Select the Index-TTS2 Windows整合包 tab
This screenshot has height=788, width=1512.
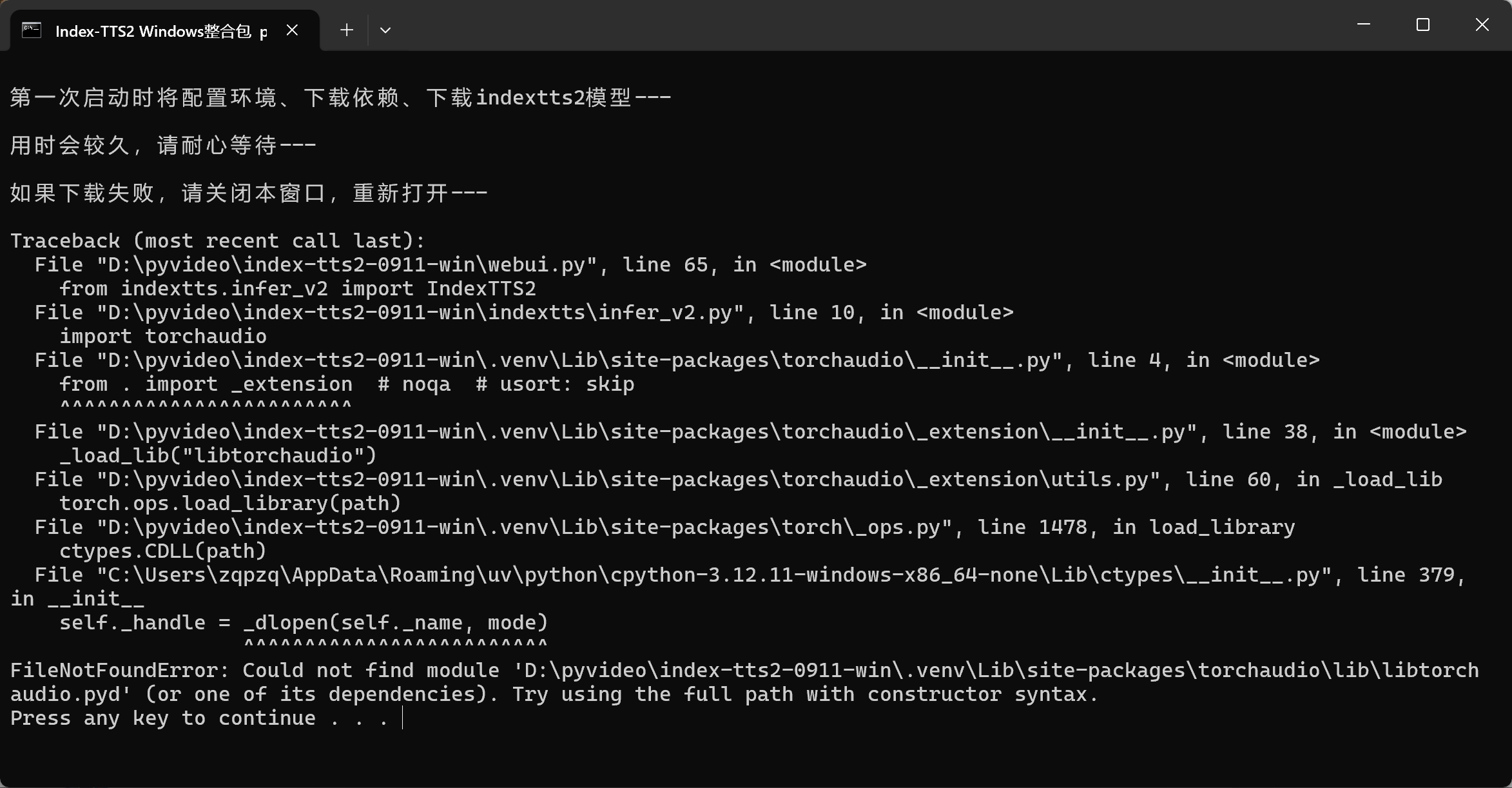click(x=153, y=31)
